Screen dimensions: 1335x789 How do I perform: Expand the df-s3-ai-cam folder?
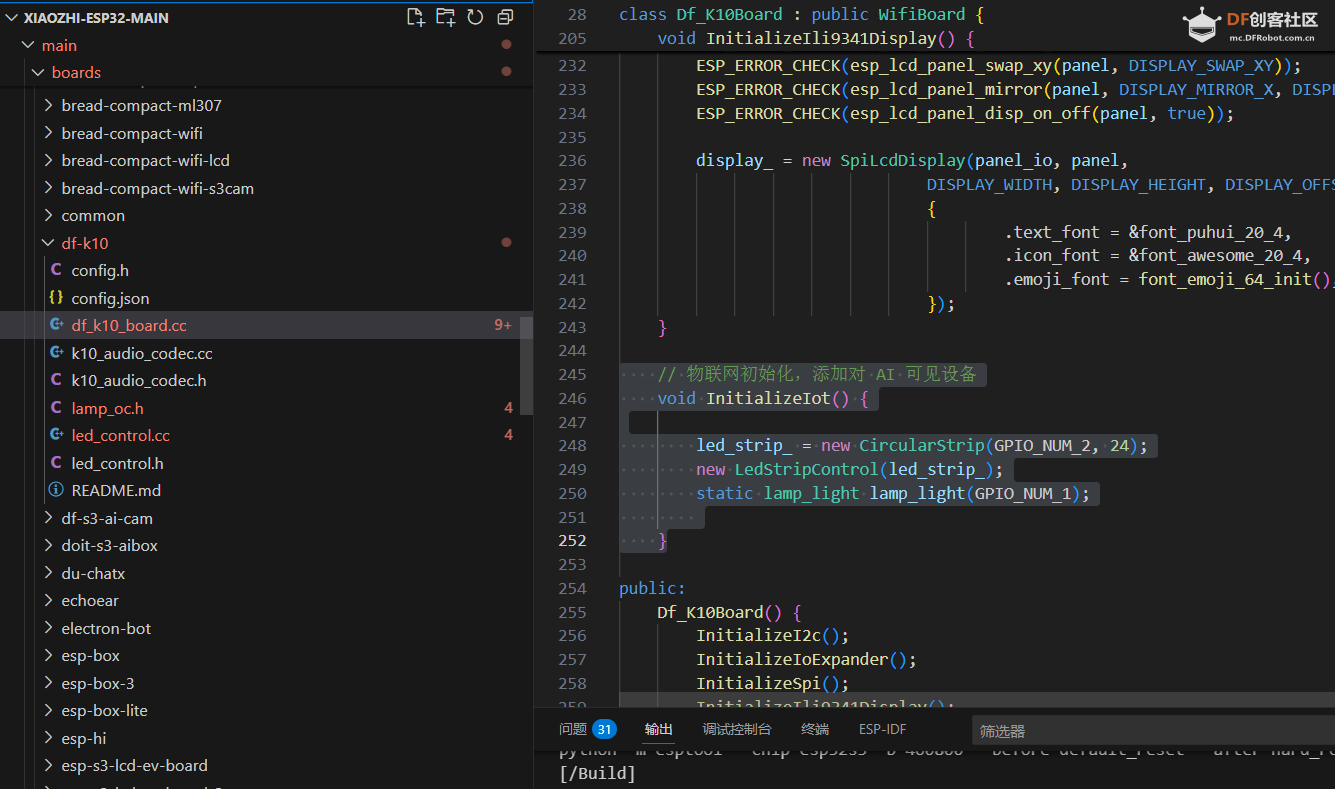tap(49, 518)
